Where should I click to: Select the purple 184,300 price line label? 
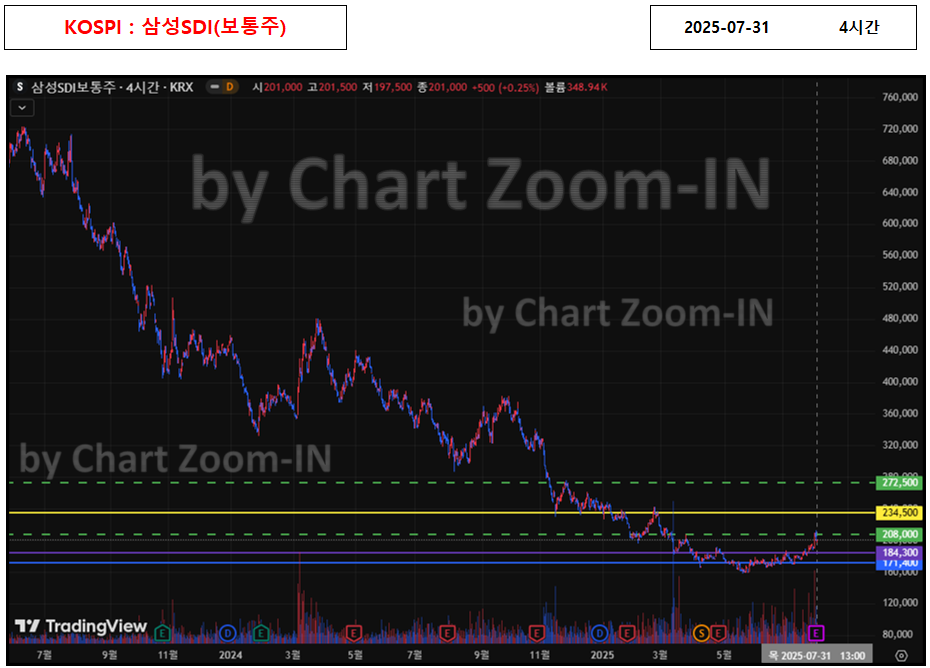[x=899, y=552]
